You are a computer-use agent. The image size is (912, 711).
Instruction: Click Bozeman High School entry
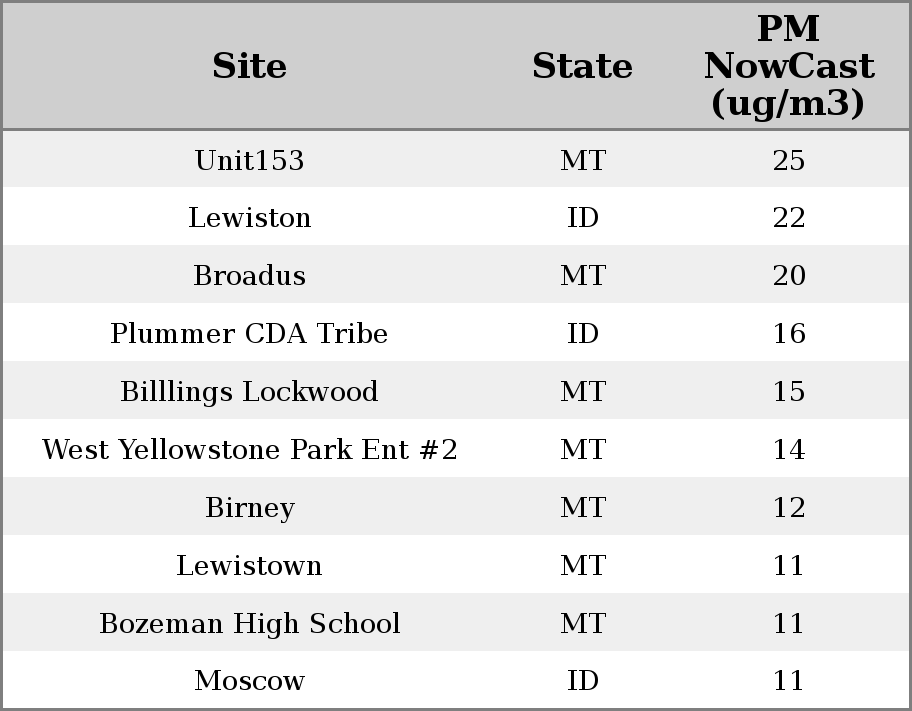249,624
